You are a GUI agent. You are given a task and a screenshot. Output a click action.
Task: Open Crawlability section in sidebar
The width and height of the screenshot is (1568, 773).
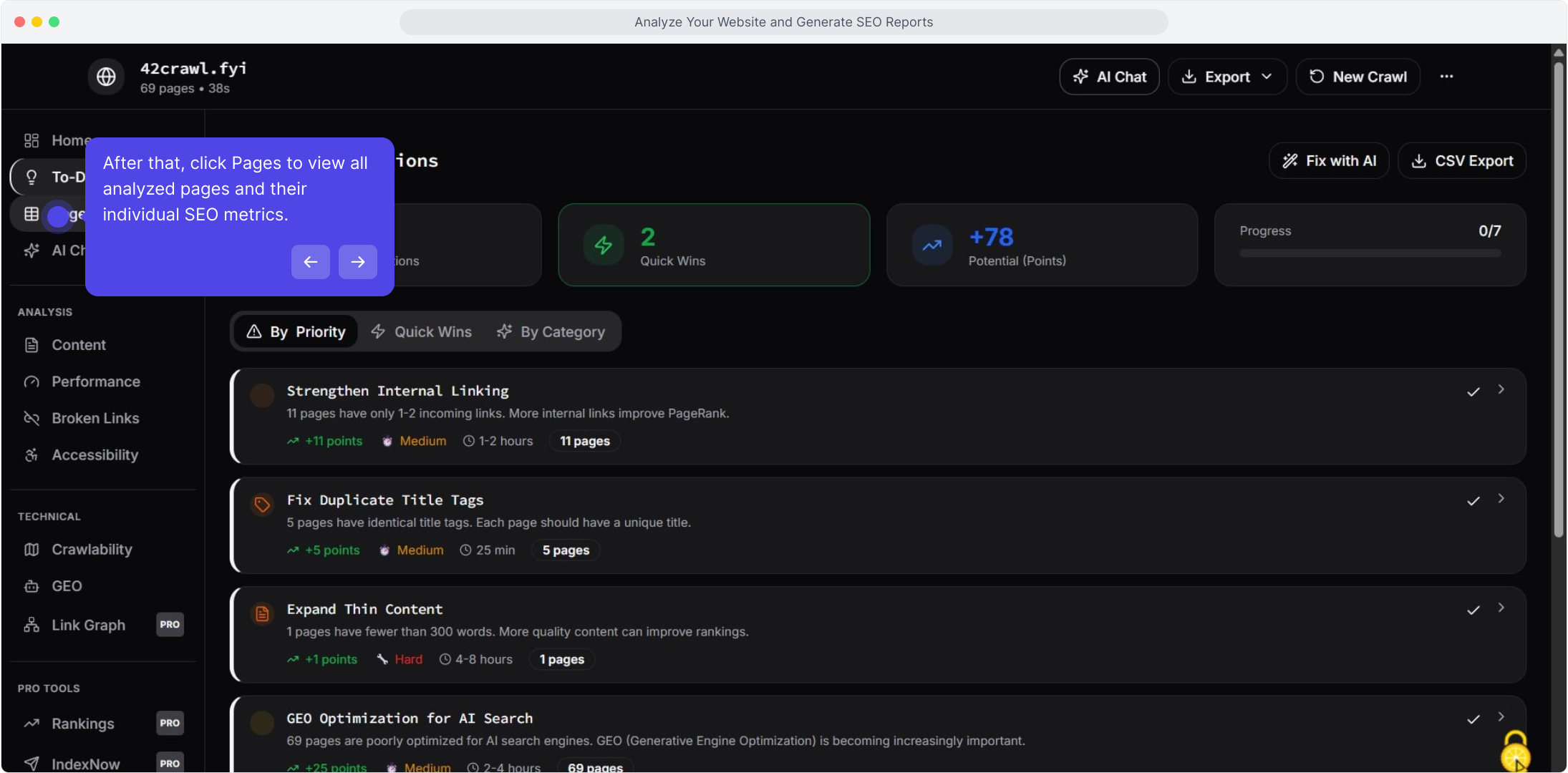(x=92, y=550)
